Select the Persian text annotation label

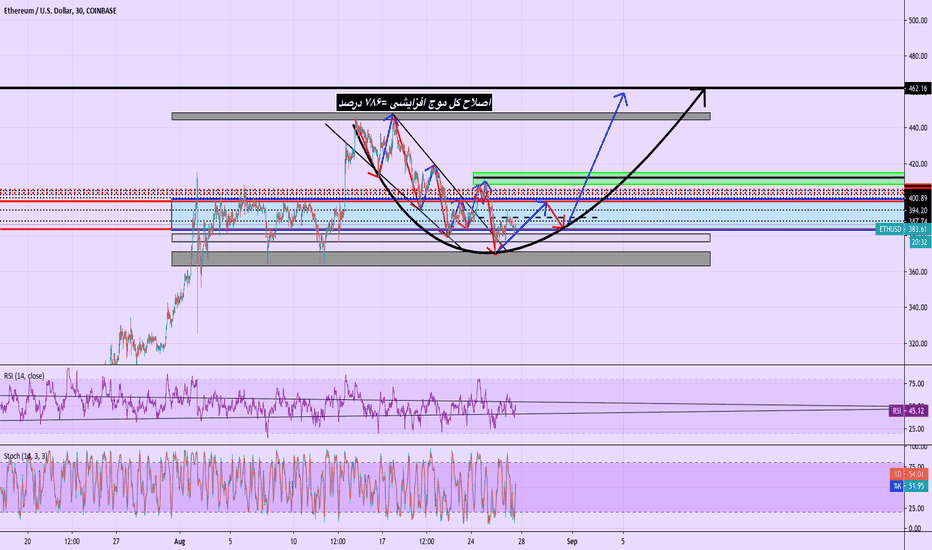414,103
